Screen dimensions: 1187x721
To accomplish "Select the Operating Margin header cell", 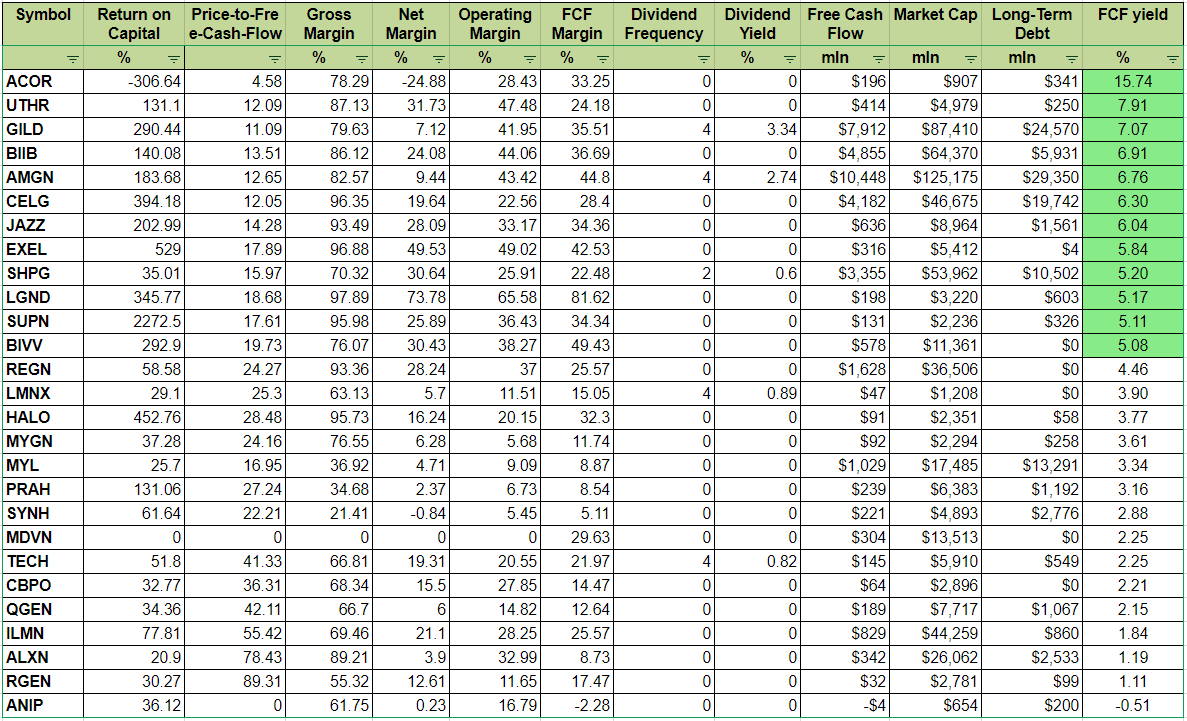I will [x=494, y=24].
